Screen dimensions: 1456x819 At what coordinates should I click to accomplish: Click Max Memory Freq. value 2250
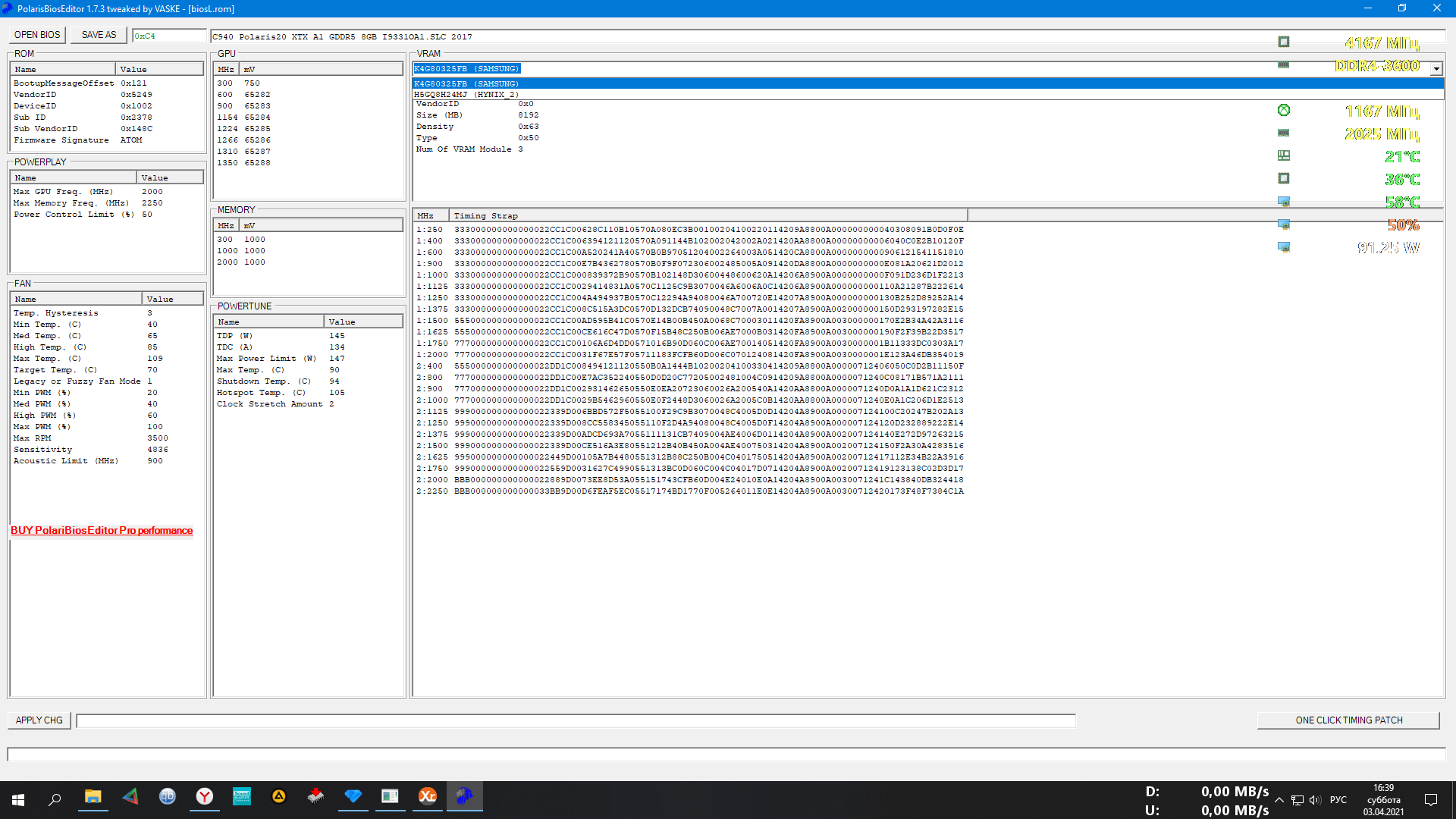pyautogui.click(x=152, y=202)
